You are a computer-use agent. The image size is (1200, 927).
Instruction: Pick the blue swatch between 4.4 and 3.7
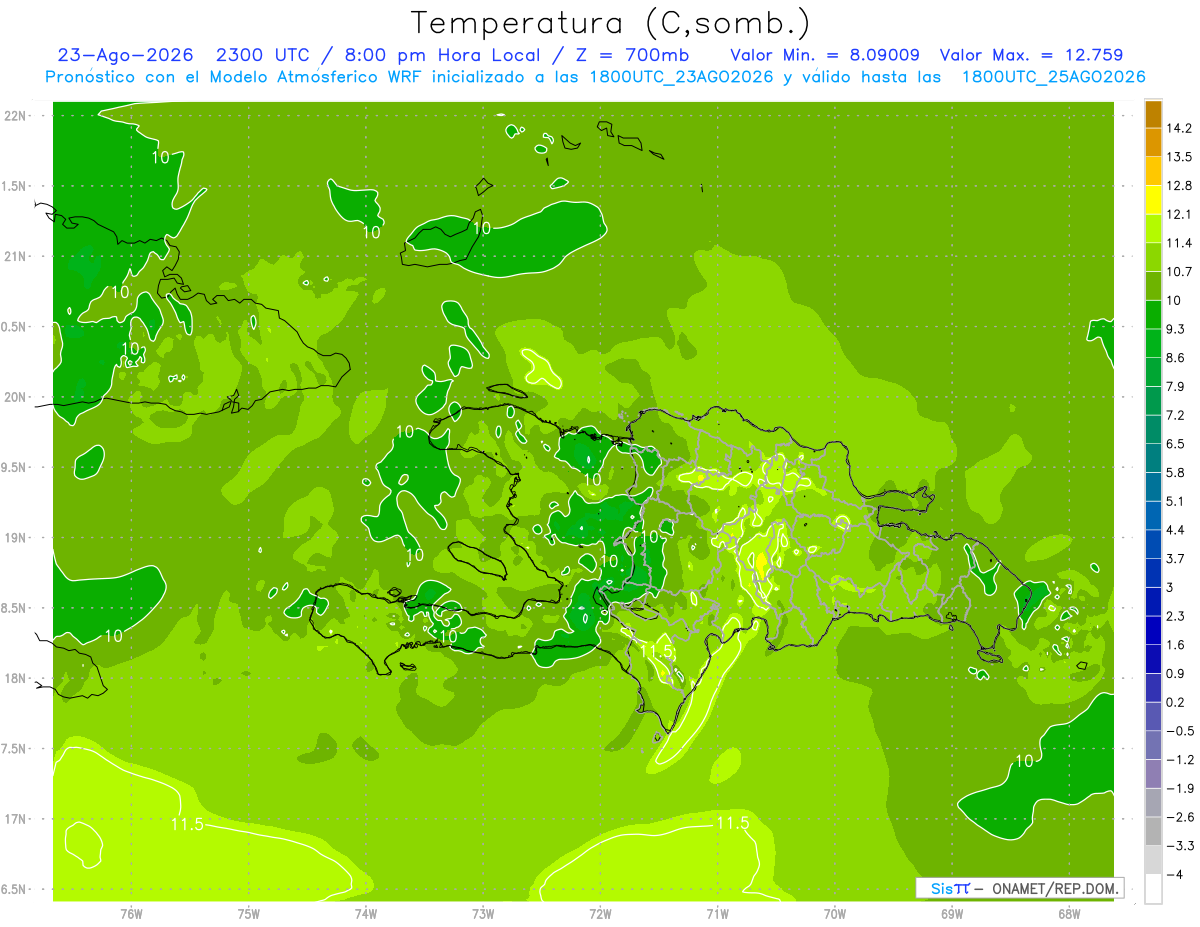(1153, 544)
